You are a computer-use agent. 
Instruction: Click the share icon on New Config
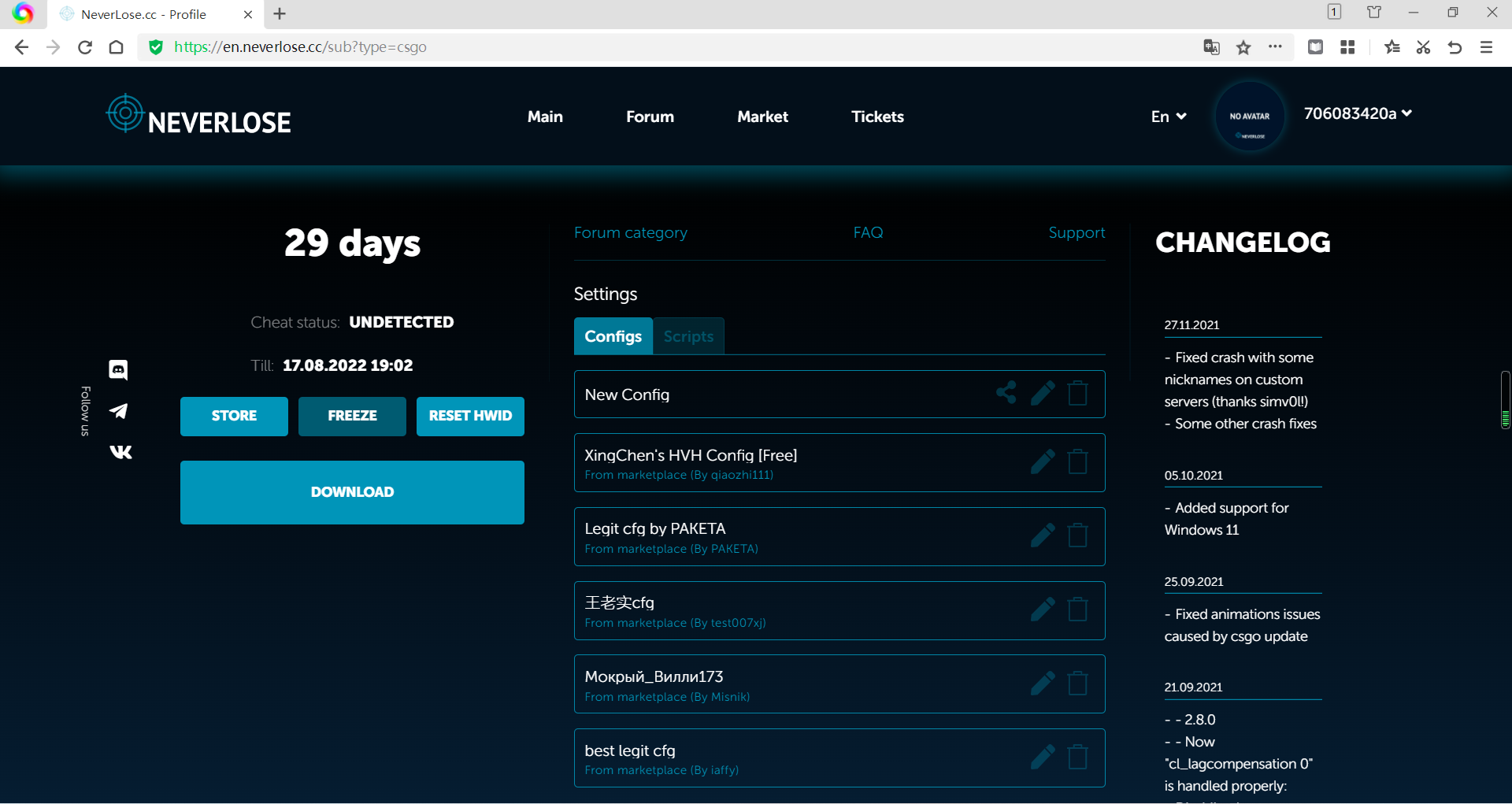tap(1006, 393)
